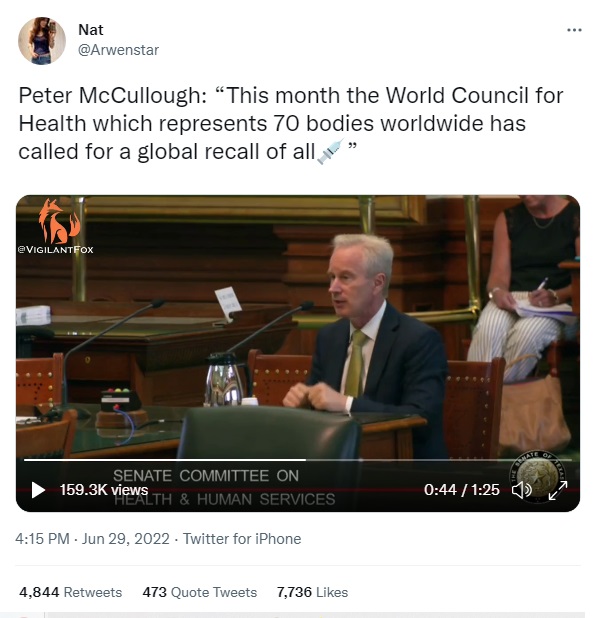The image size is (595, 618).
Task: Mute the video with the speaker icon
Action: click(521, 490)
